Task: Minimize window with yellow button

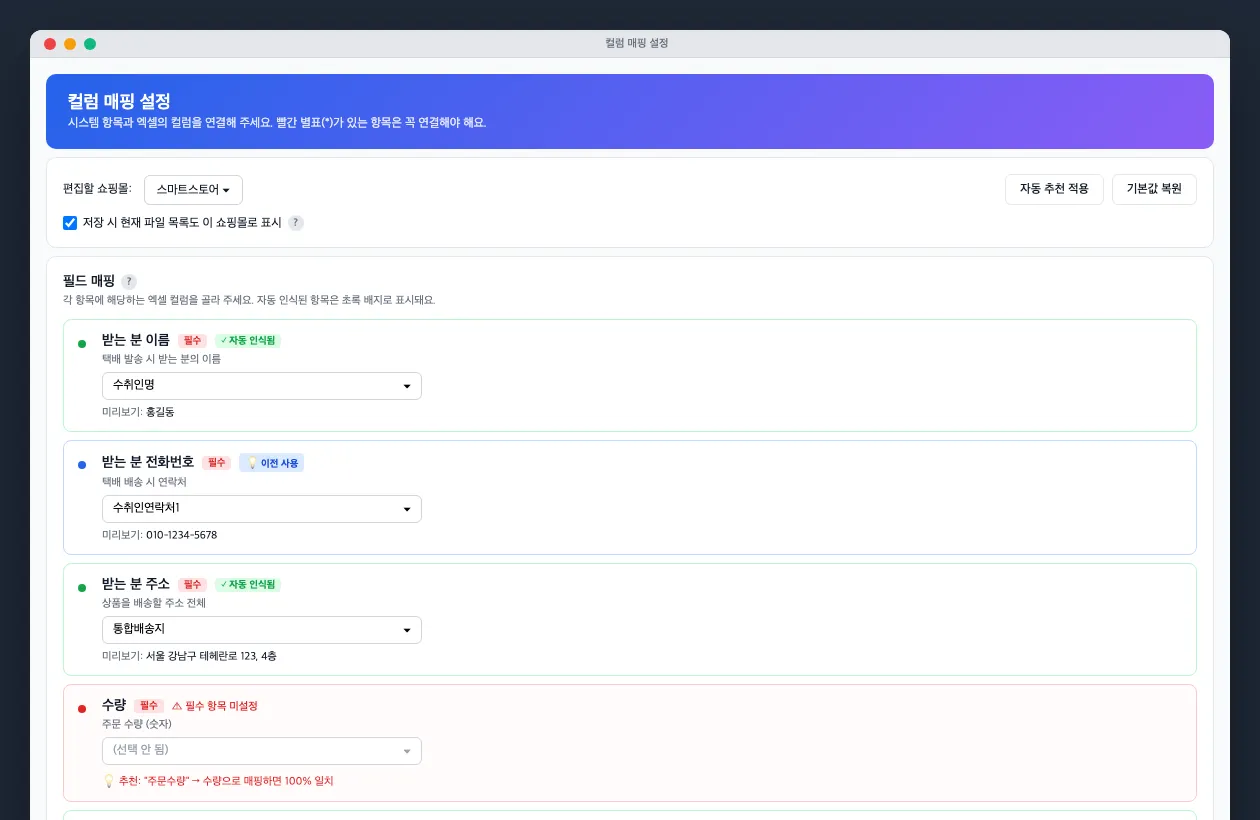Action: tap(70, 44)
